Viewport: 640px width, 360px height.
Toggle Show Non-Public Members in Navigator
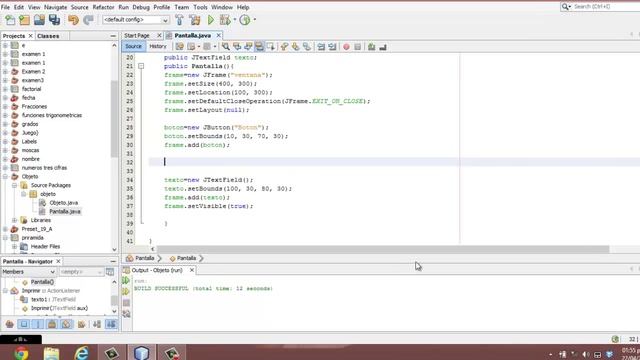(x=52, y=324)
